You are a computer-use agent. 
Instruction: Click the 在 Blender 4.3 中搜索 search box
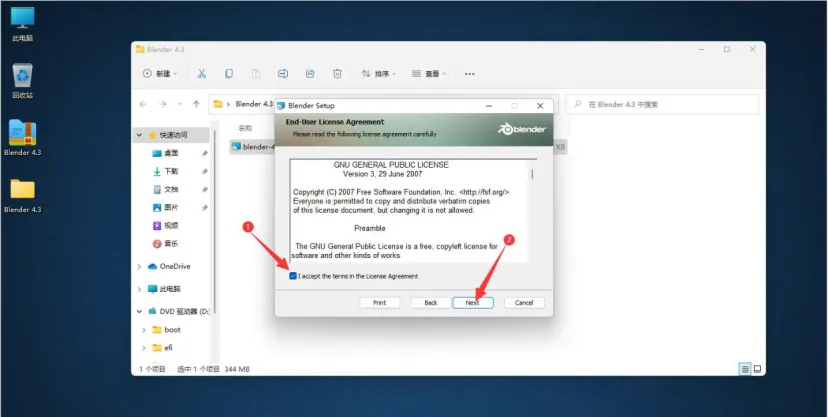pos(662,105)
